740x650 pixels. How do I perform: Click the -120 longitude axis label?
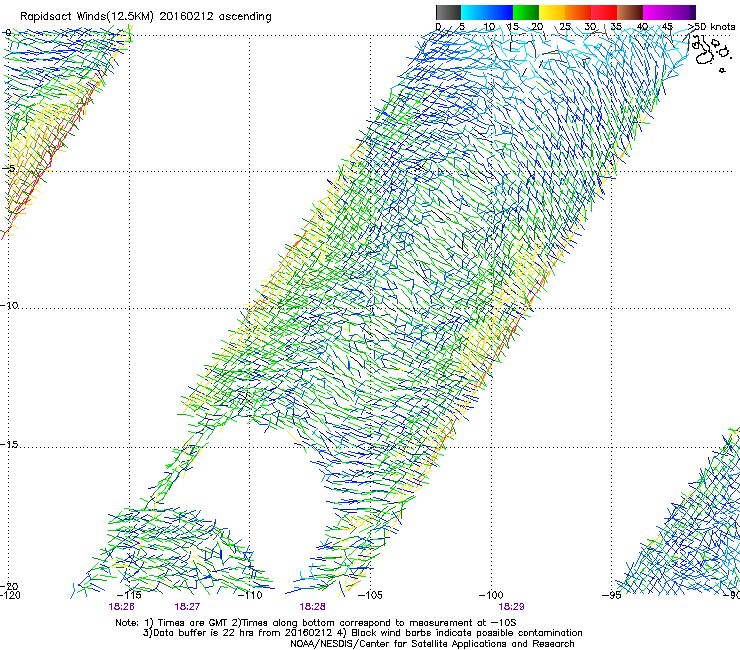pyautogui.click(x=10, y=595)
